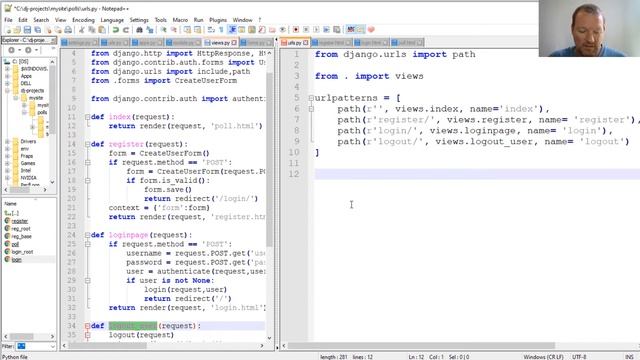The width and height of the screenshot is (640, 360).
Task: Click the Windows (CR LF) status bar entry
Action: pyautogui.click(x=543, y=357)
